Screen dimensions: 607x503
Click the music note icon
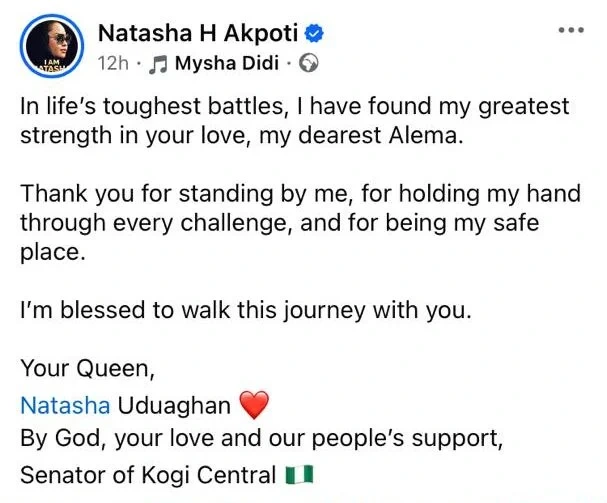tap(157, 65)
